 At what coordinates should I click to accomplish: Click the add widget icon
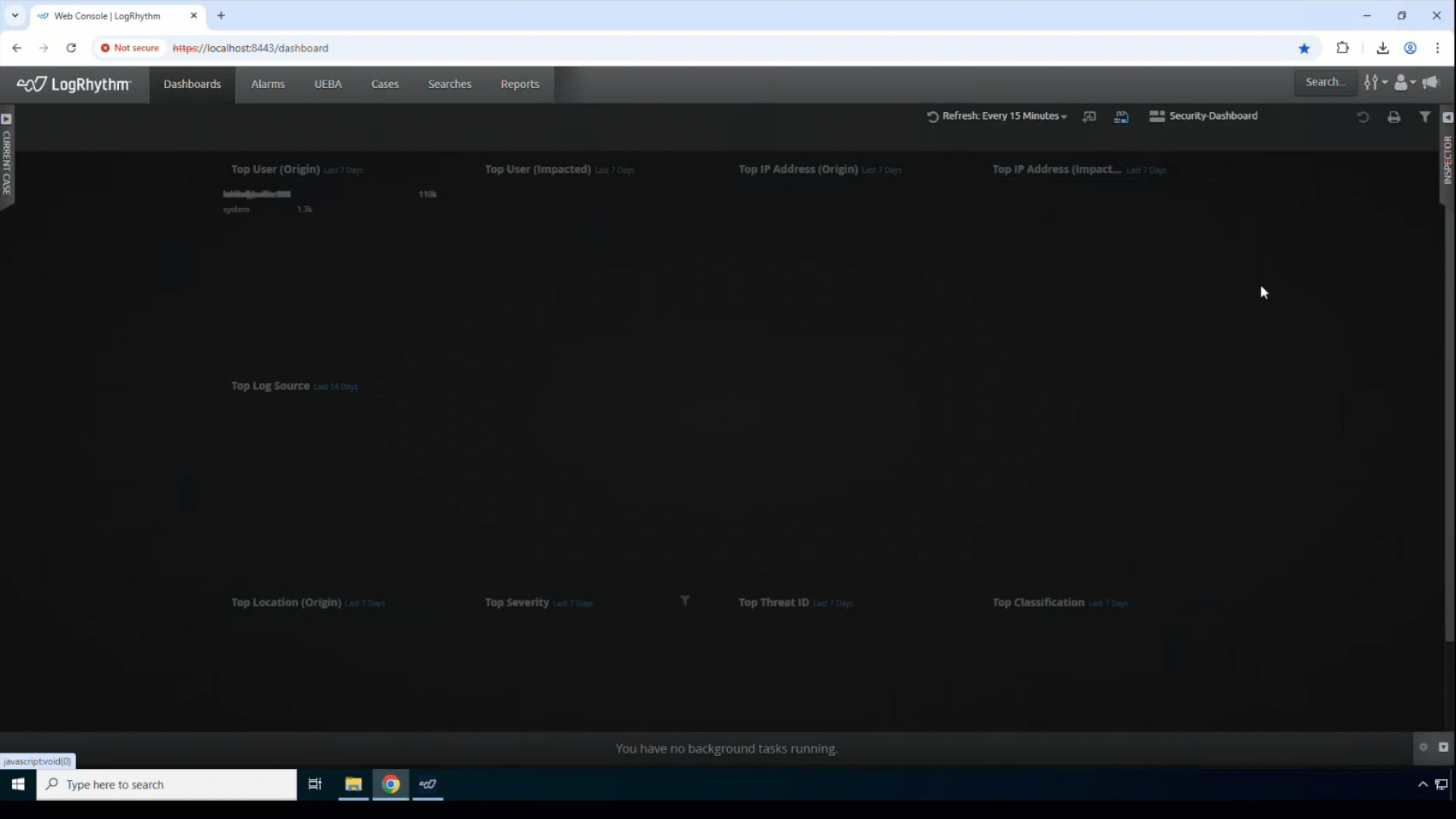1090,116
